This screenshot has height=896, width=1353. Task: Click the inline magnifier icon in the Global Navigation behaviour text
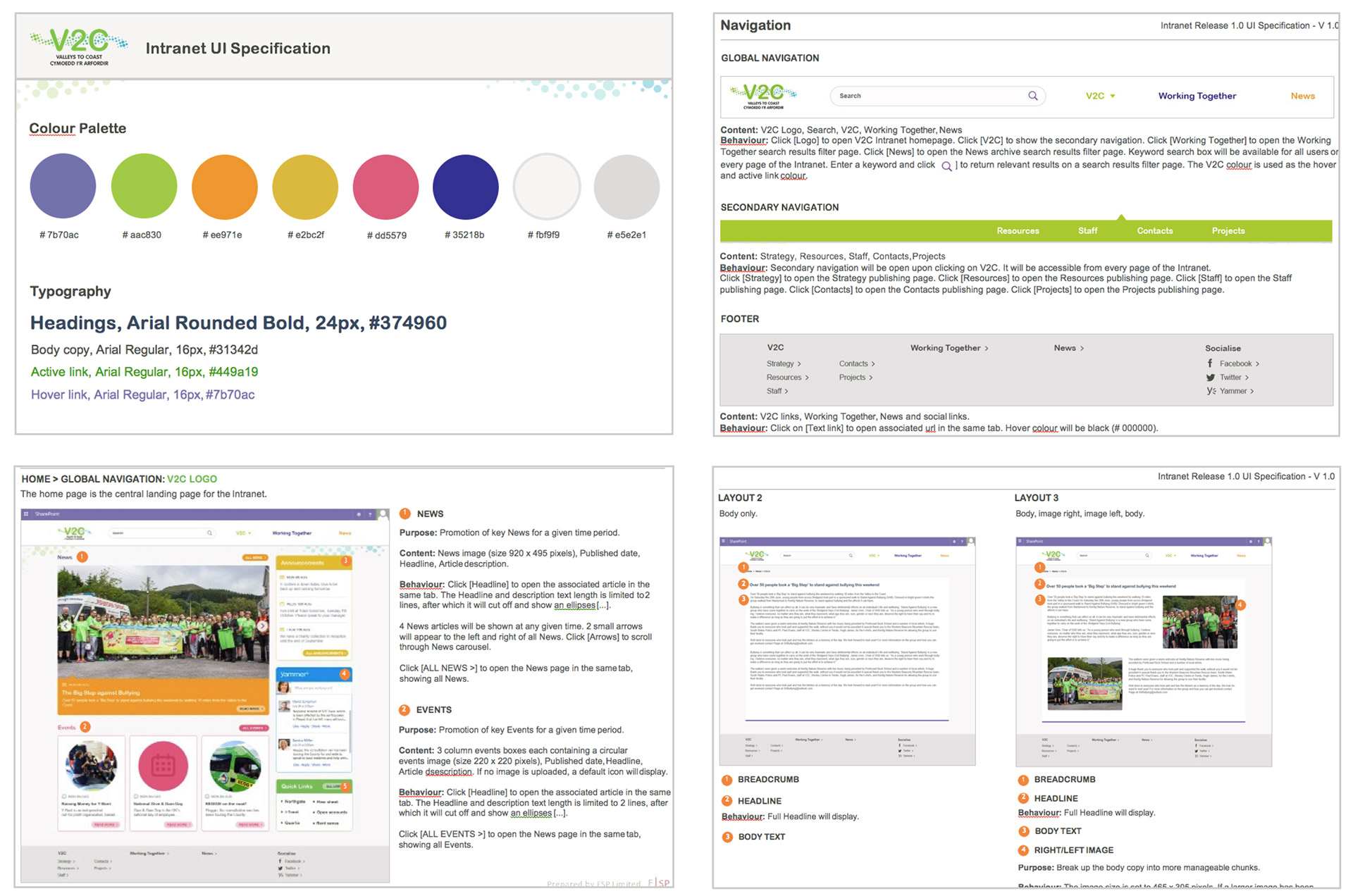click(946, 166)
